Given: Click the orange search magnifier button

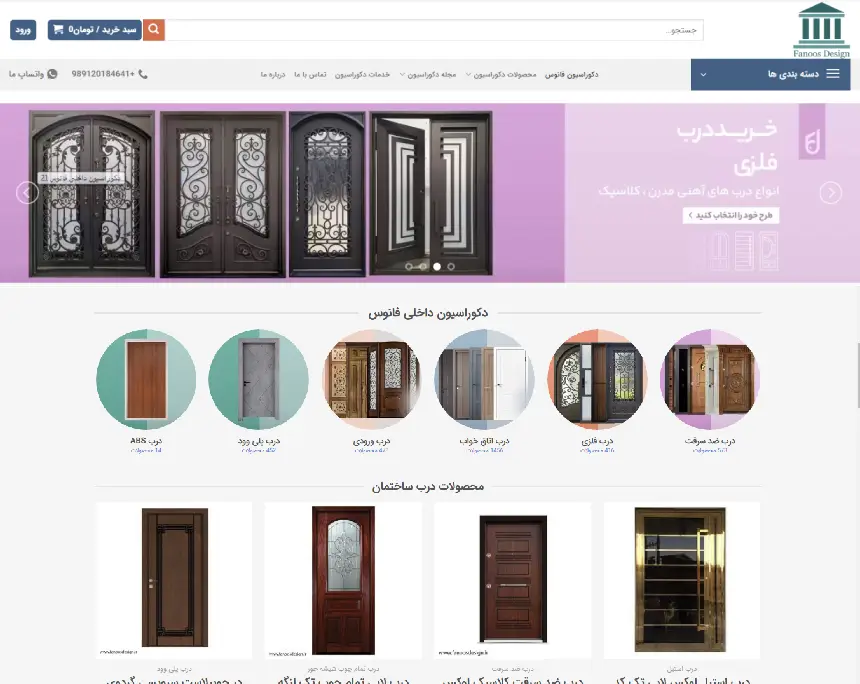Looking at the screenshot, I should coord(154,30).
